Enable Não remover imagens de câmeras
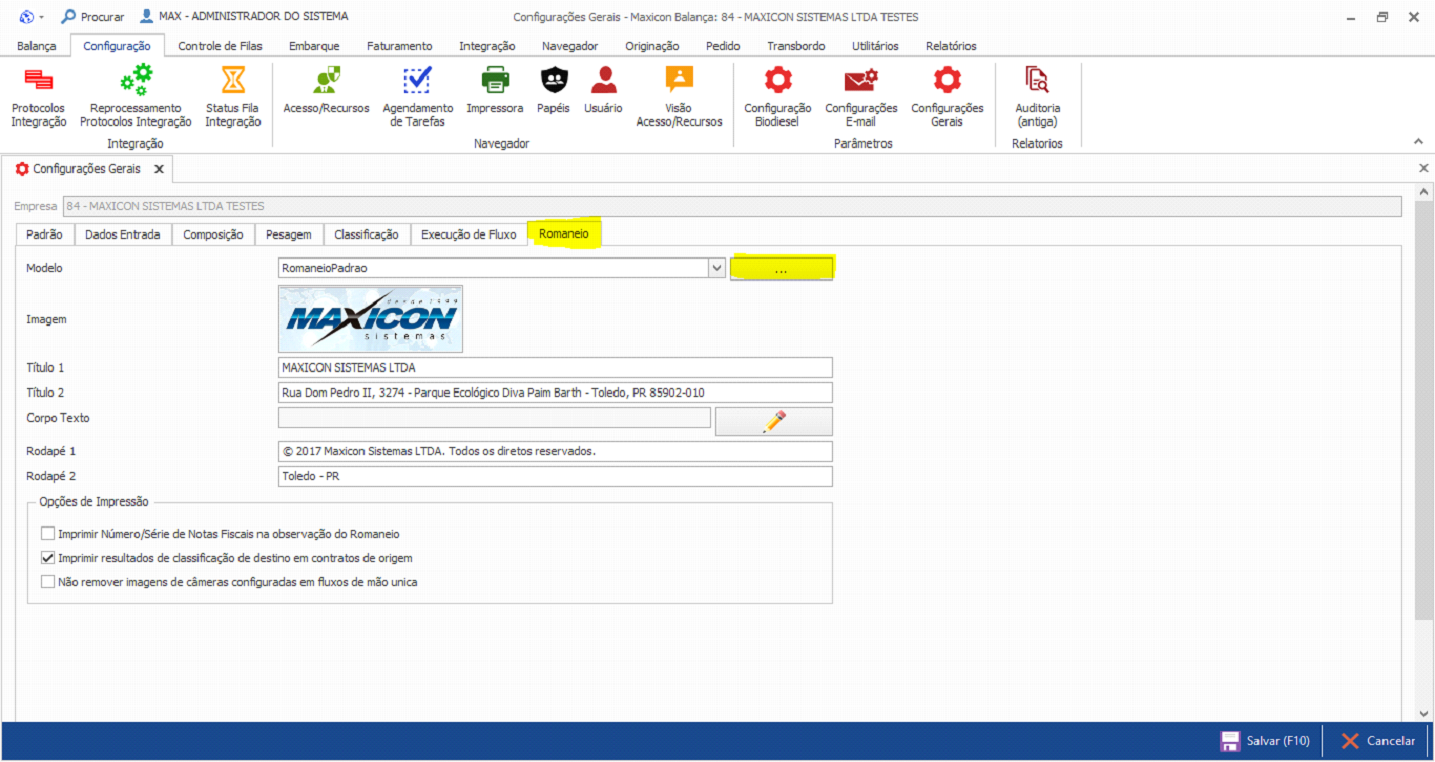The height and width of the screenshot is (762, 1435). point(48,581)
